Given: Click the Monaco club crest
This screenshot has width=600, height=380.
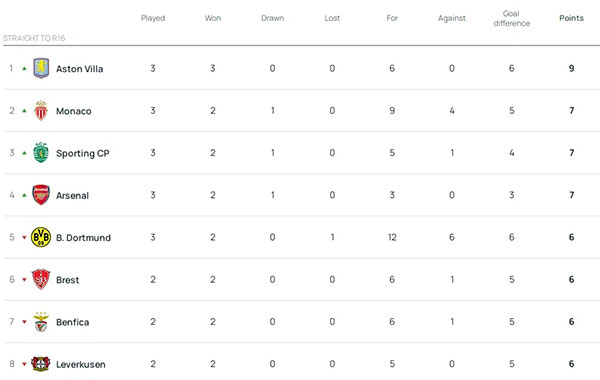Looking at the screenshot, I should click(41, 111).
